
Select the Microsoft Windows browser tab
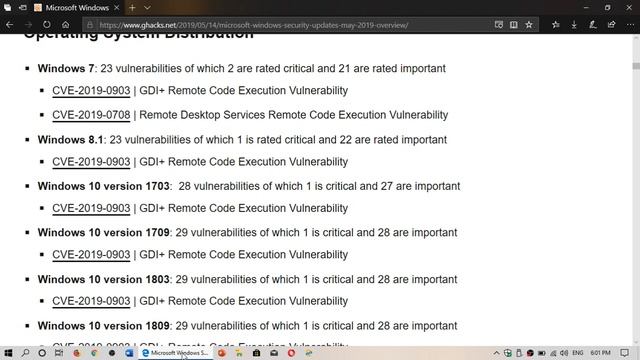coord(77,8)
